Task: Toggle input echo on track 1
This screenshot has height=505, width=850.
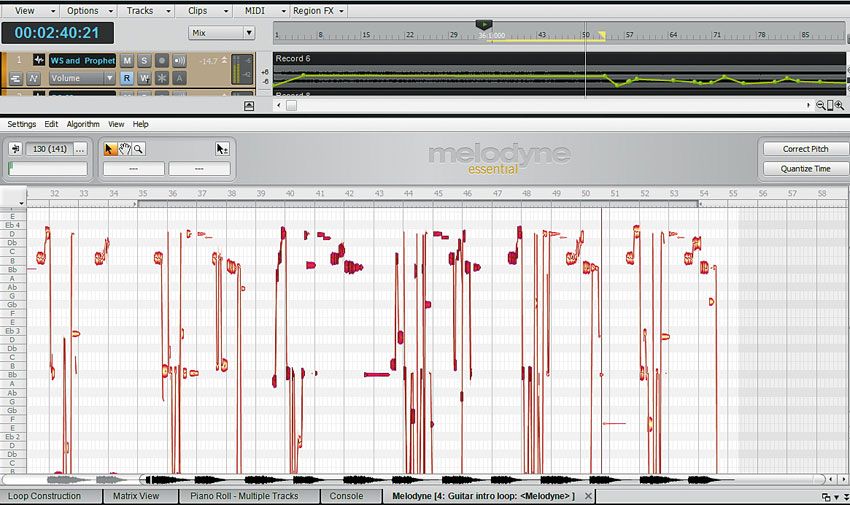Action: (x=179, y=61)
